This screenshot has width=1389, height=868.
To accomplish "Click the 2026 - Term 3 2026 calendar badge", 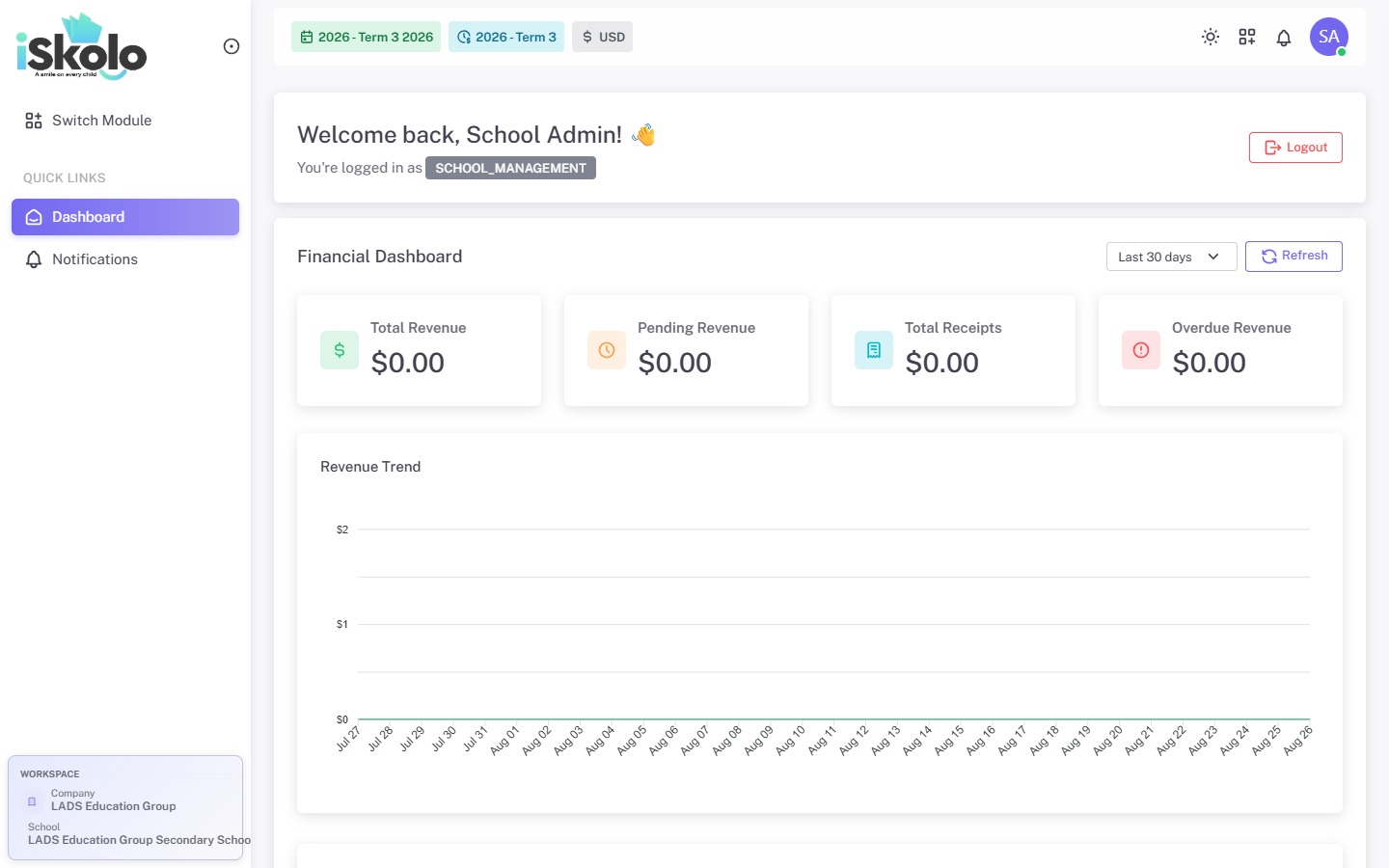I will (x=367, y=37).
